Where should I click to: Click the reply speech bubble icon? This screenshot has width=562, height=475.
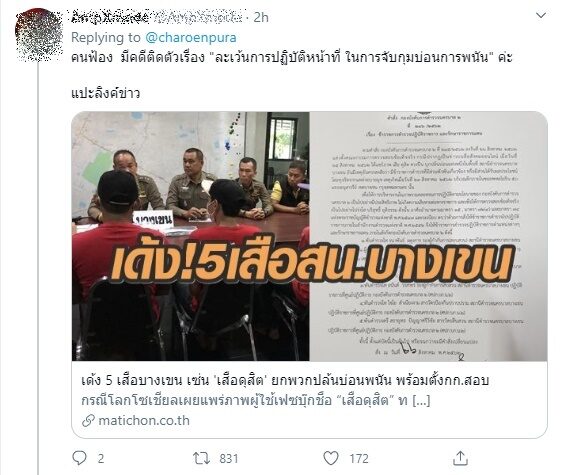point(79,458)
